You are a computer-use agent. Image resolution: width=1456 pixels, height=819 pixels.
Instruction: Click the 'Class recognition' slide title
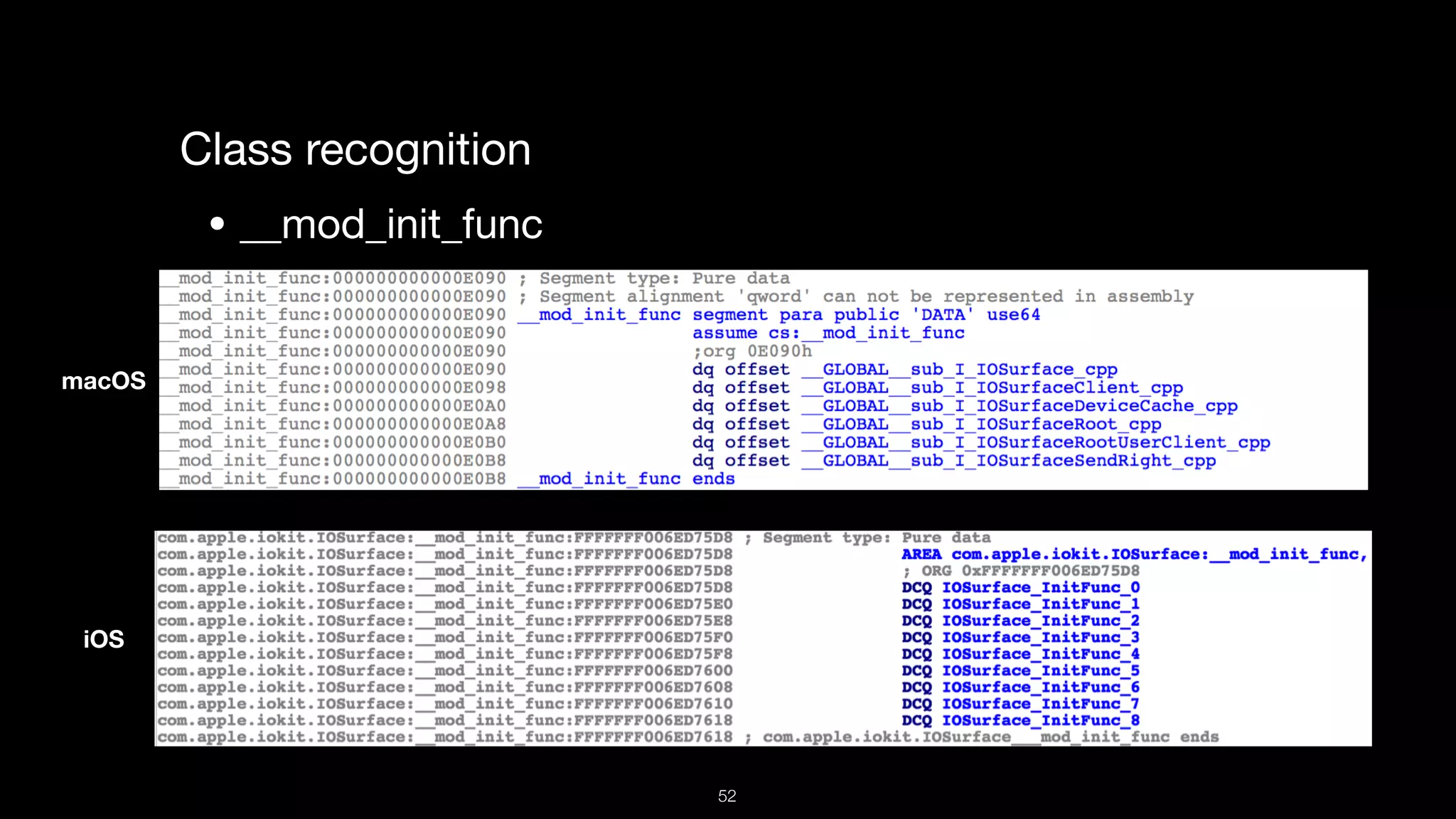355,150
